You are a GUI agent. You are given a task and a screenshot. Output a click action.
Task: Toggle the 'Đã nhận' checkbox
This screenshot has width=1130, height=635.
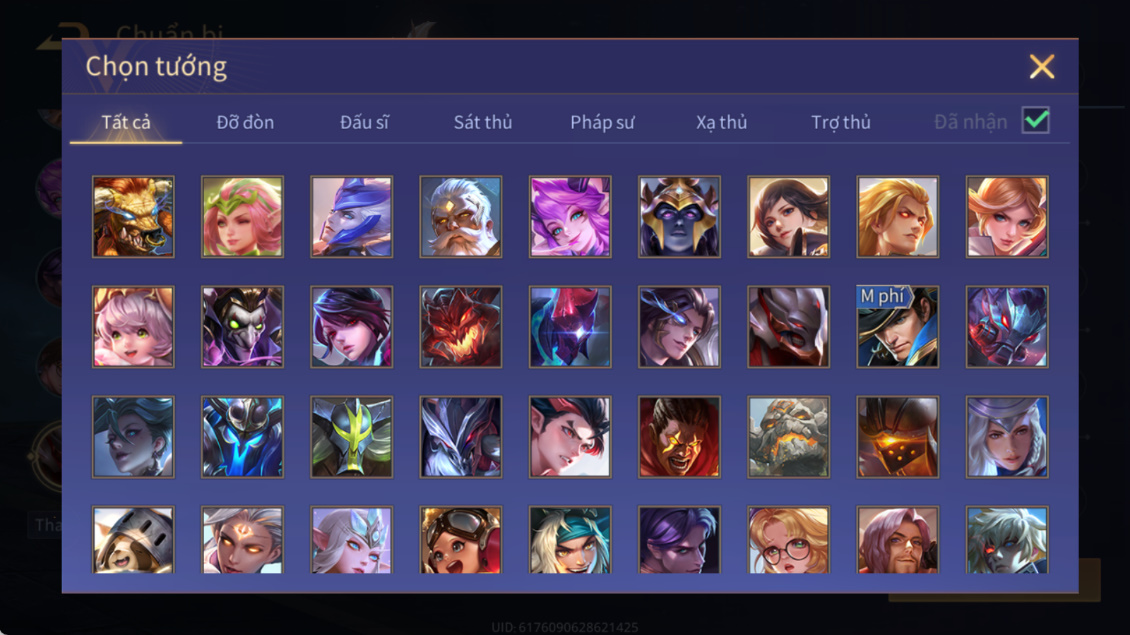[1036, 120]
